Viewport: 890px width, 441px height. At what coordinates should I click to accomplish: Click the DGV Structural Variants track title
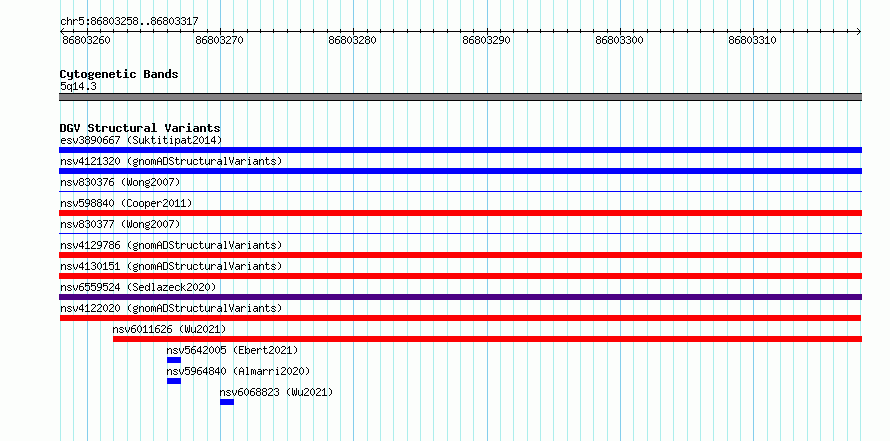pyautogui.click(x=140, y=128)
